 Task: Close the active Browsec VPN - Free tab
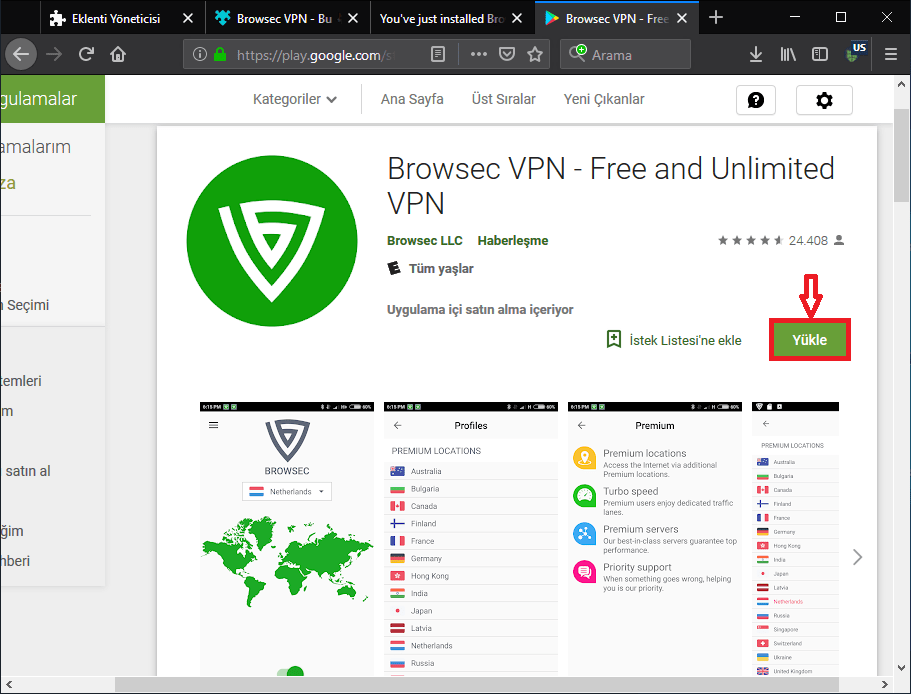[x=682, y=19]
